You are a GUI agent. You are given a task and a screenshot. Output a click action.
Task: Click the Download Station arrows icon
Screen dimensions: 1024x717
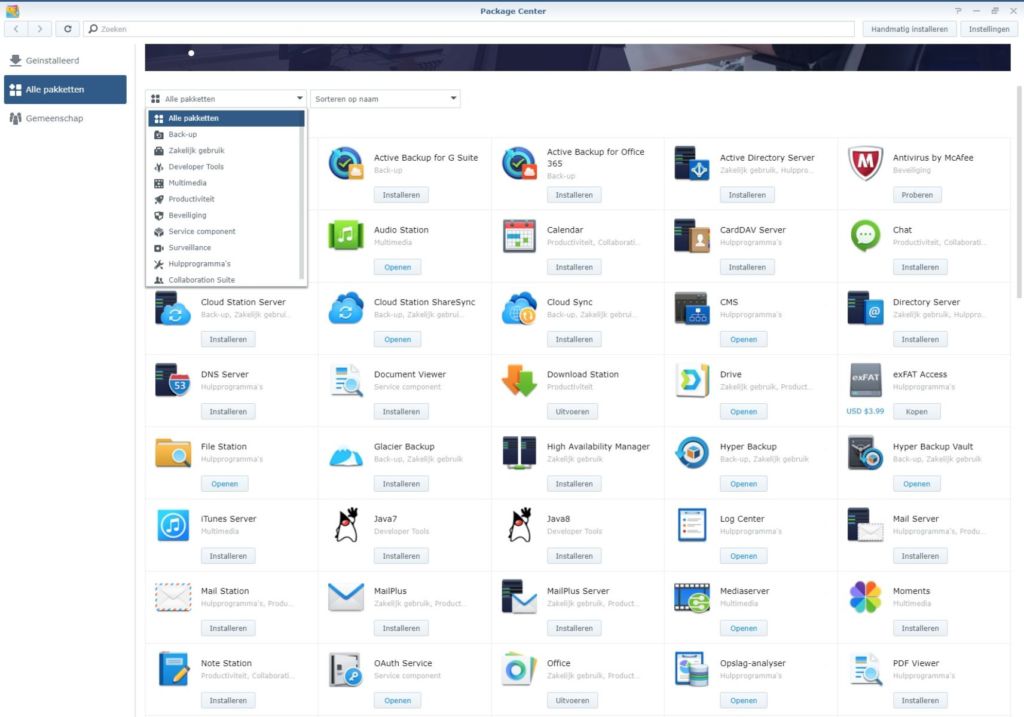click(519, 380)
